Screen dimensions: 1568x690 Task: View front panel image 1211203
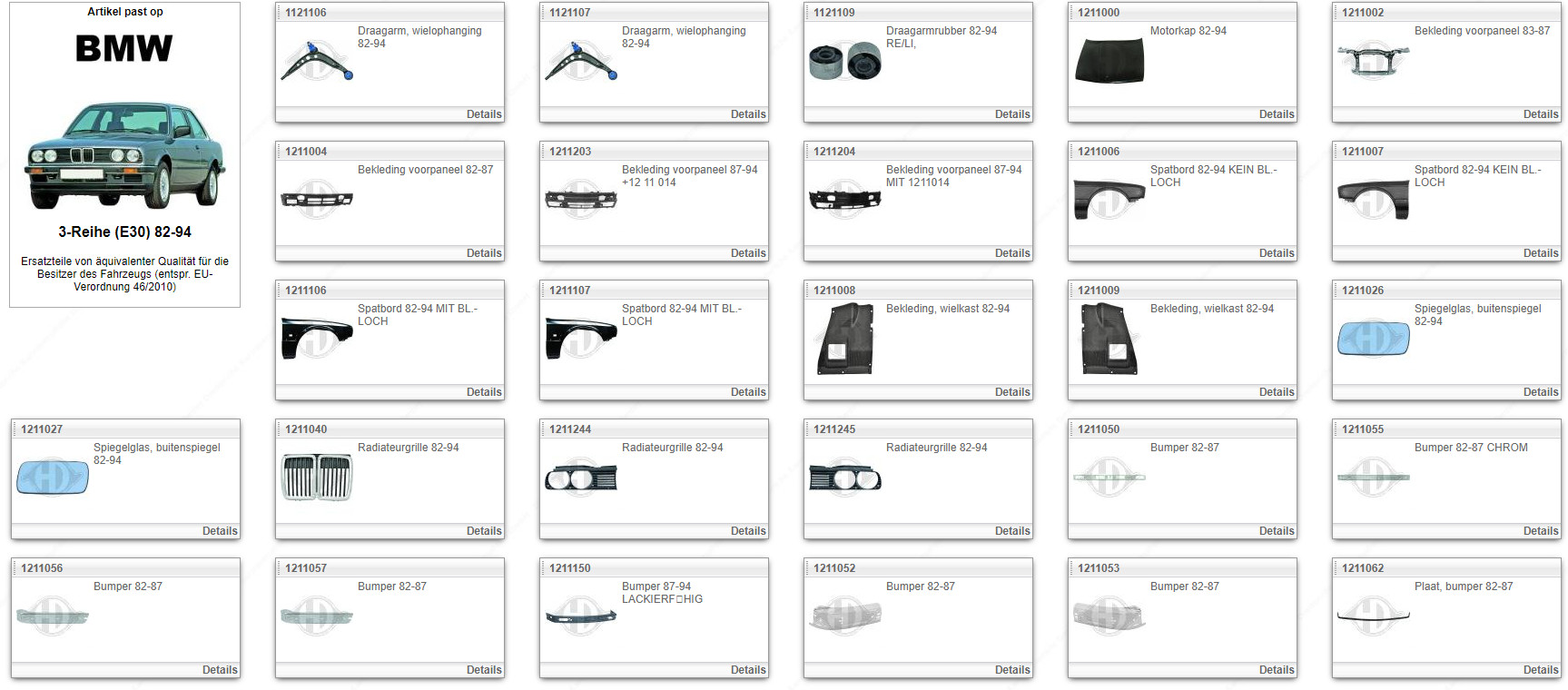pos(580,200)
